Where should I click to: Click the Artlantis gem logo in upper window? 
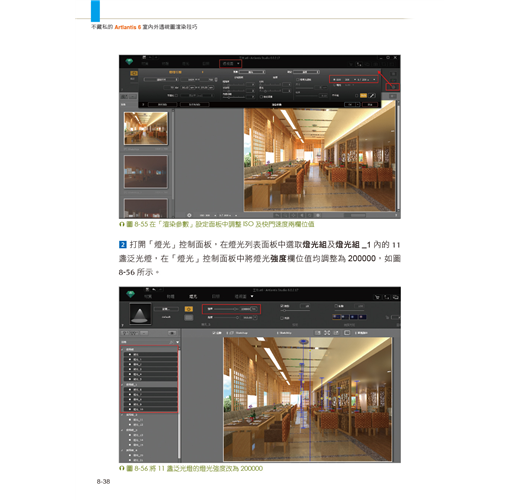130,62
